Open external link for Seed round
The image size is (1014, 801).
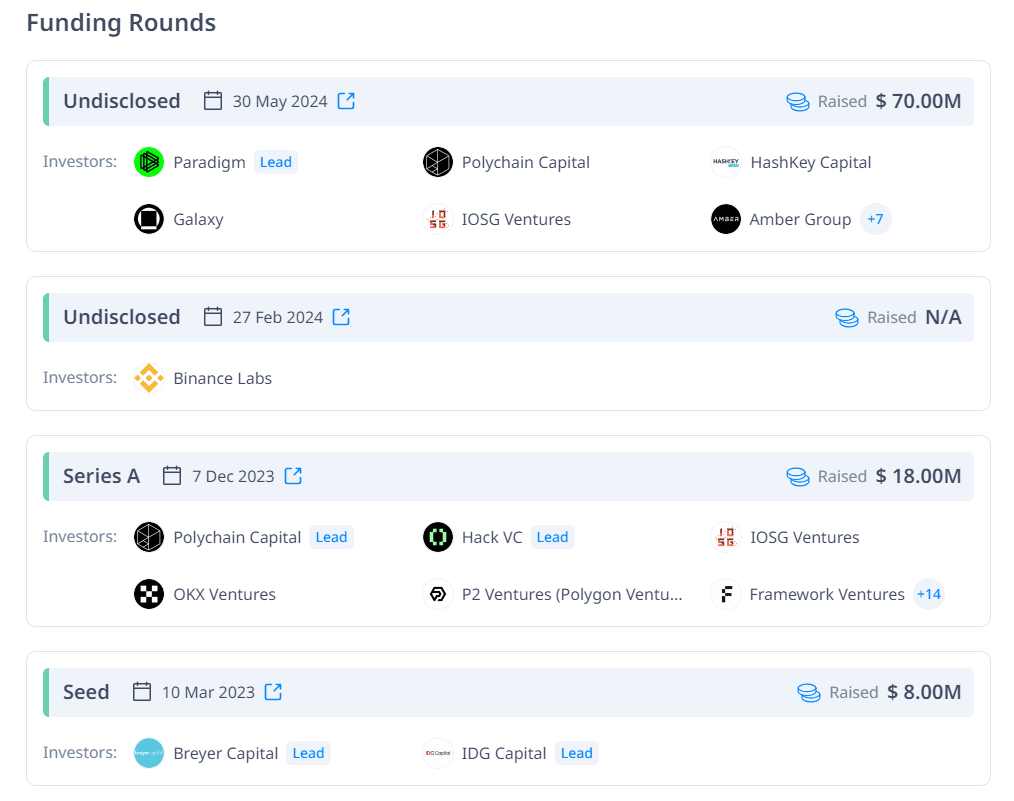(273, 692)
